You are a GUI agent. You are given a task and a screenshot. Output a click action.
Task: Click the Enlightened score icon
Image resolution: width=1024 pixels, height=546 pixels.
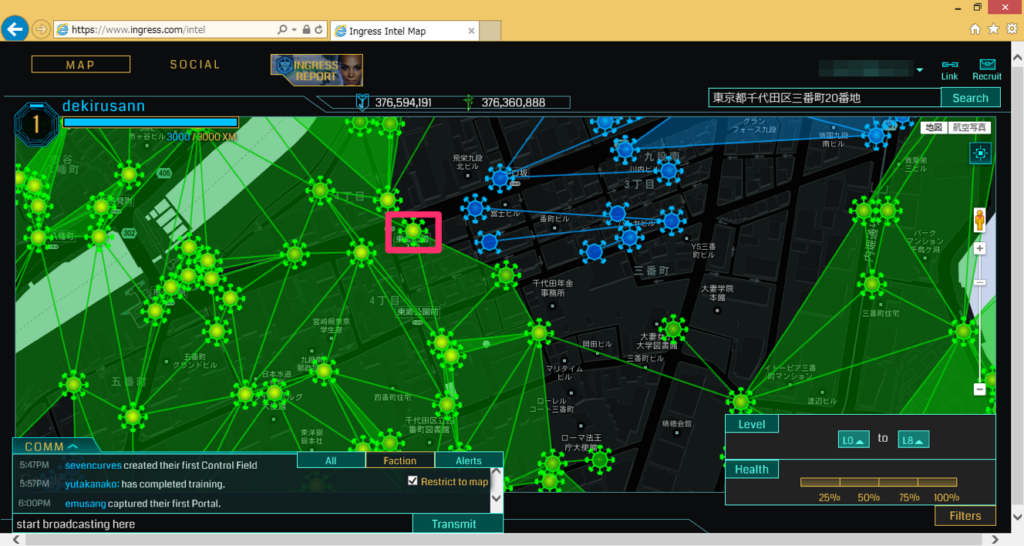(x=468, y=102)
